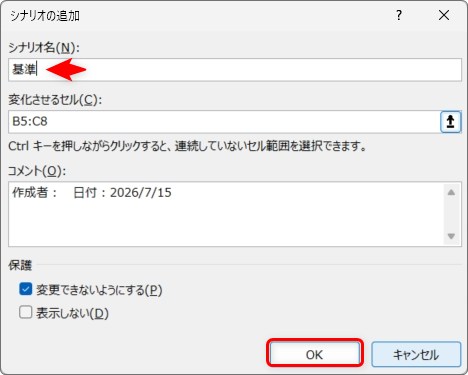
Task: Focus the シナリオ名 input field
Action: pos(235,70)
